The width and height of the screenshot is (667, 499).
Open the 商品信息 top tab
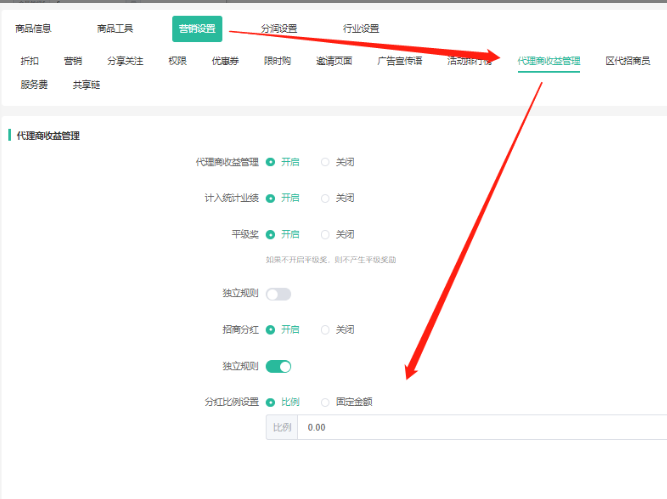[x=33, y=29]
